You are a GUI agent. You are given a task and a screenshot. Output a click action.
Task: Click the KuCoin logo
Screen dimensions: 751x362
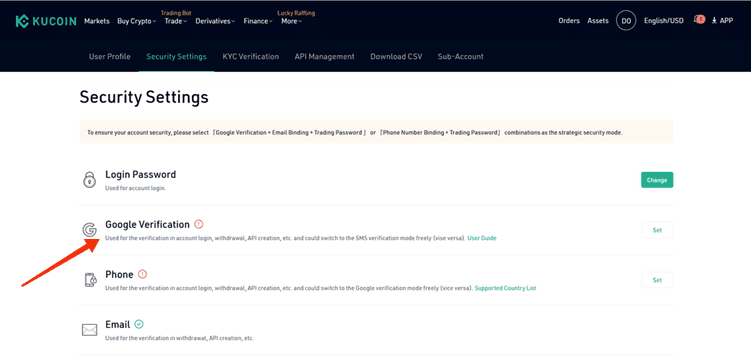[x=45, y=21]
